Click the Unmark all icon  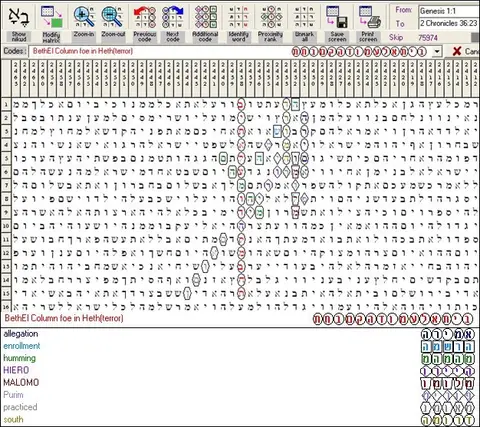(304, 17)
